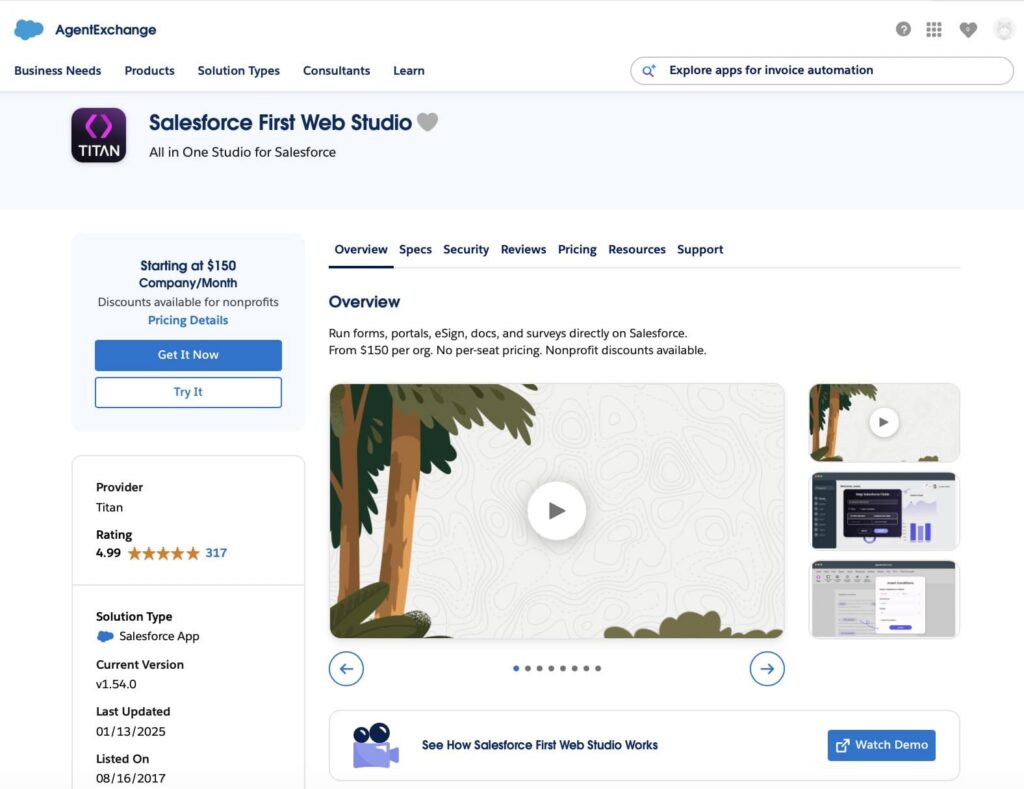Switch to the Resources tab
This screenshot has width=1024, height=789.
(637, 250)
